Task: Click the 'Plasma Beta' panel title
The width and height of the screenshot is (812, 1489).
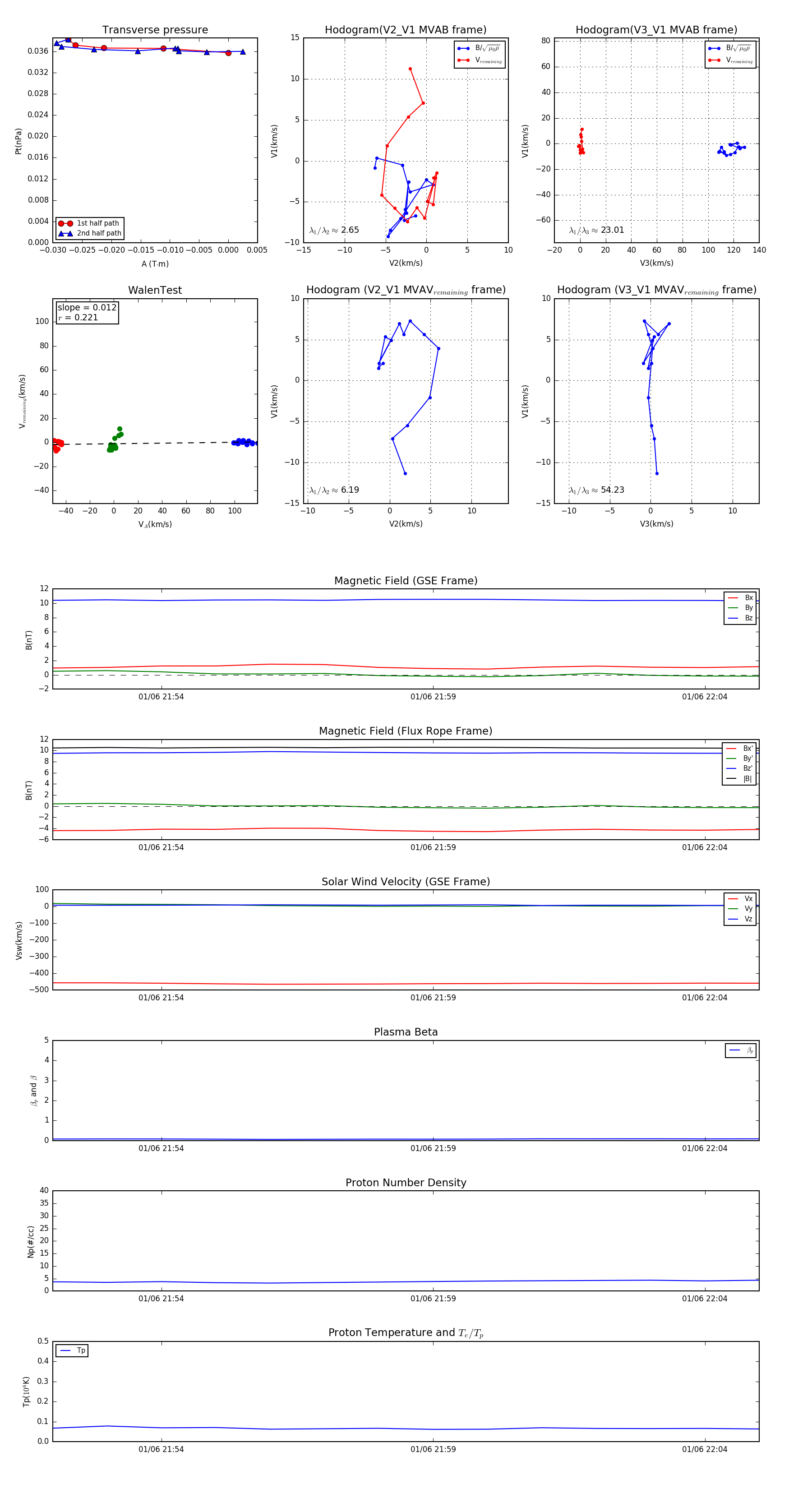Action: (x=406, y=1032)
